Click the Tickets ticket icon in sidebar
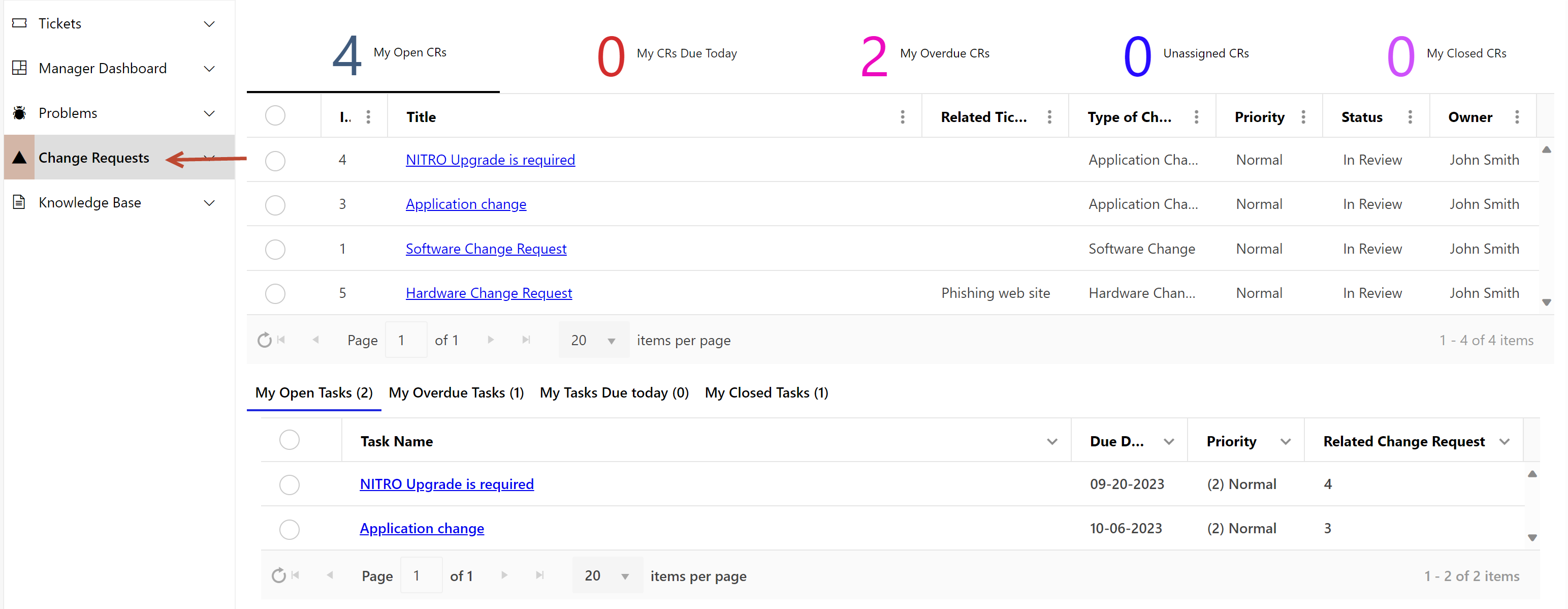1568x609 pixels. (x=19, y=23)
